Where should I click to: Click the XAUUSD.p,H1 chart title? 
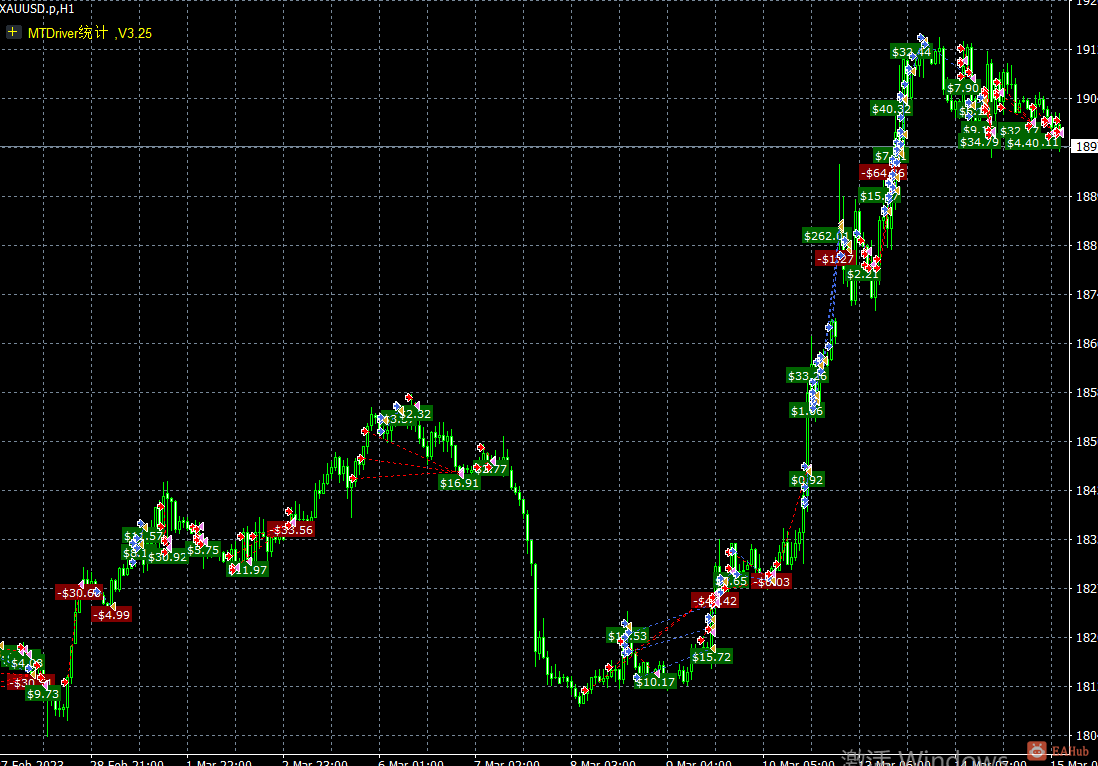click(x=37, y=8)
